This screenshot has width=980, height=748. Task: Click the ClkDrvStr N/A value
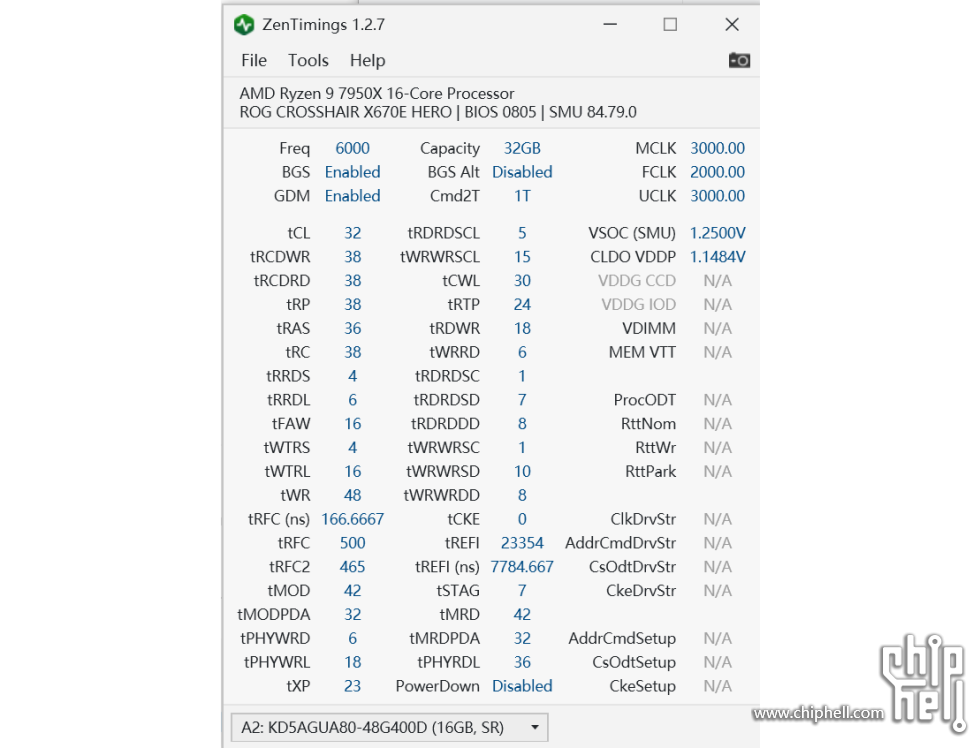[x=718, y=519]
